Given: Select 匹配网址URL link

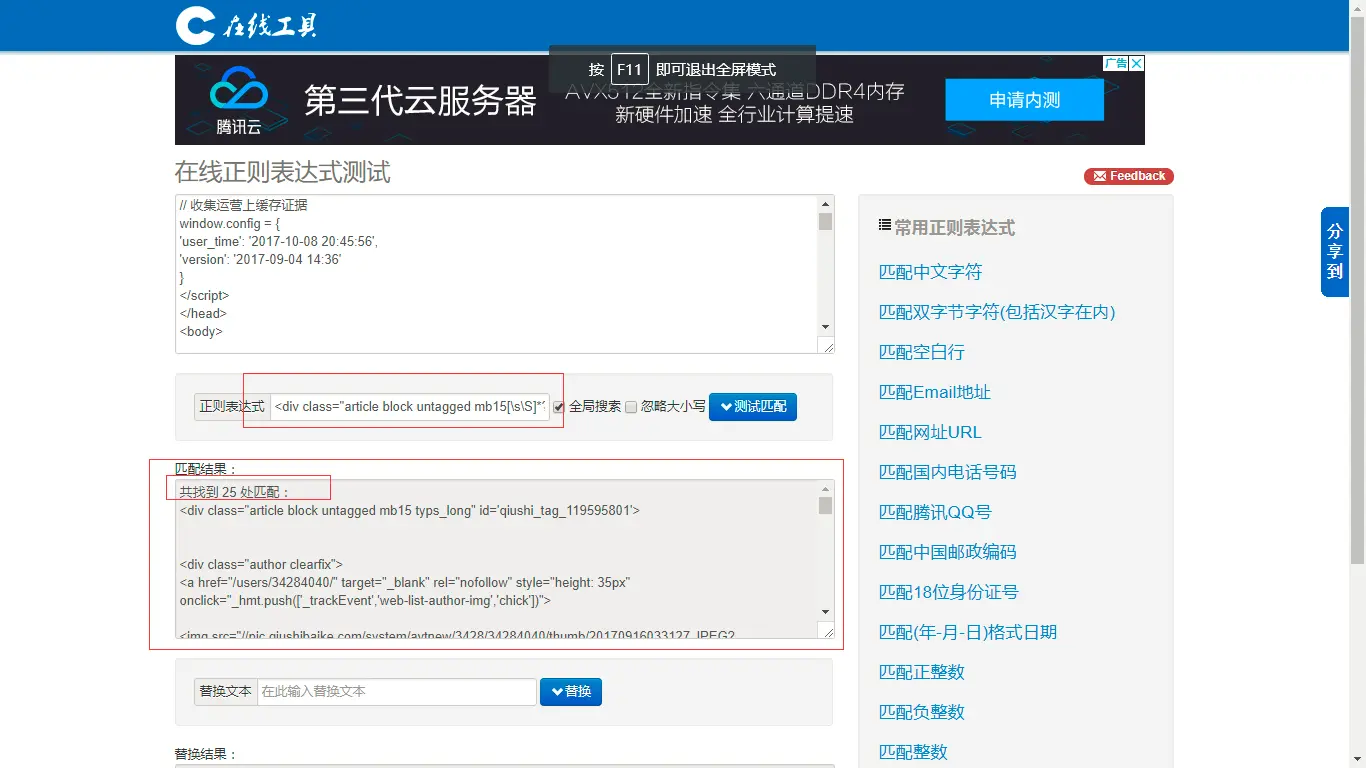Looking at the screenshot, I should pyautogui.click(x=930, y=432).
